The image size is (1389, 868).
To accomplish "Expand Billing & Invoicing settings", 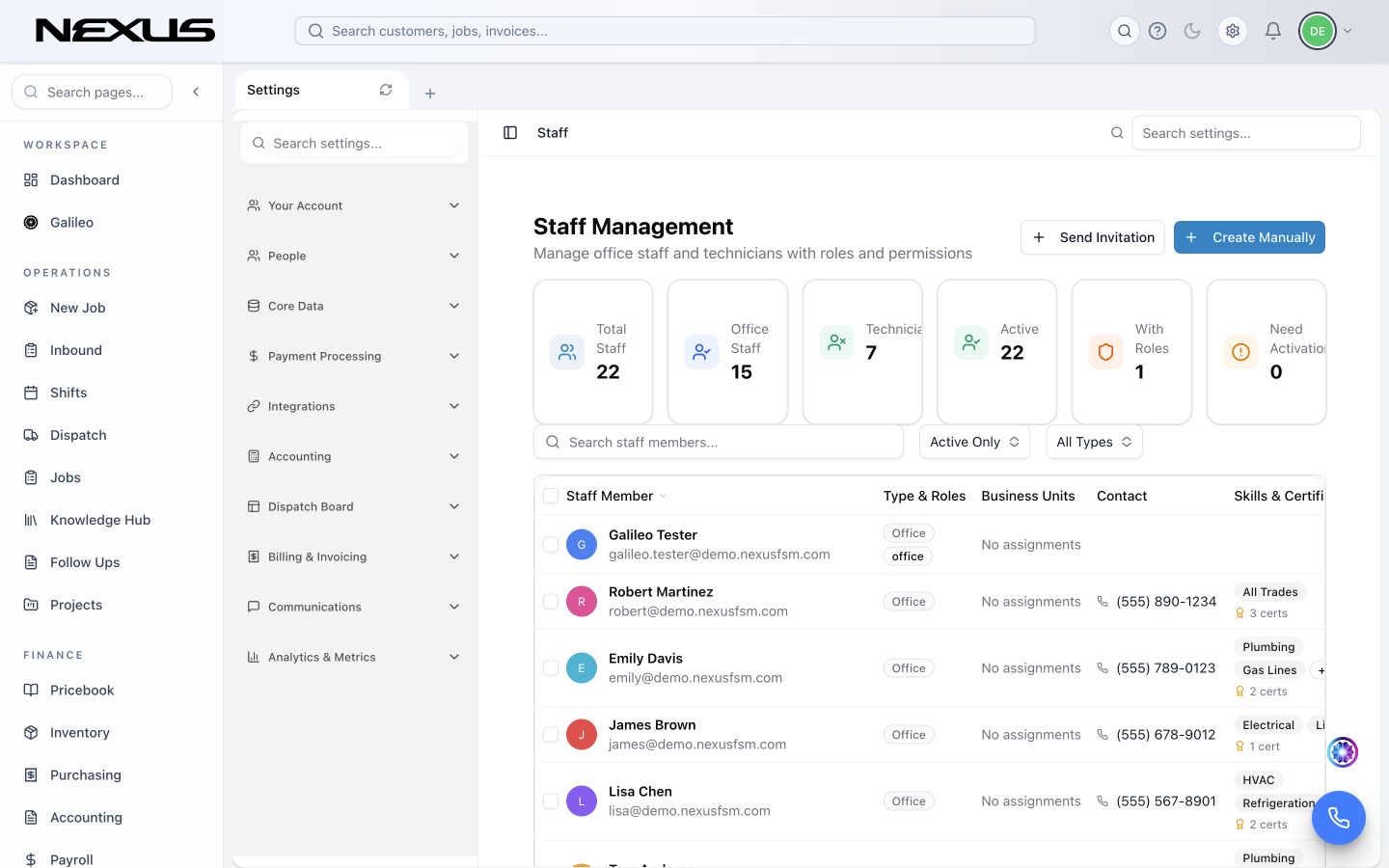I will tap(354, 556).
